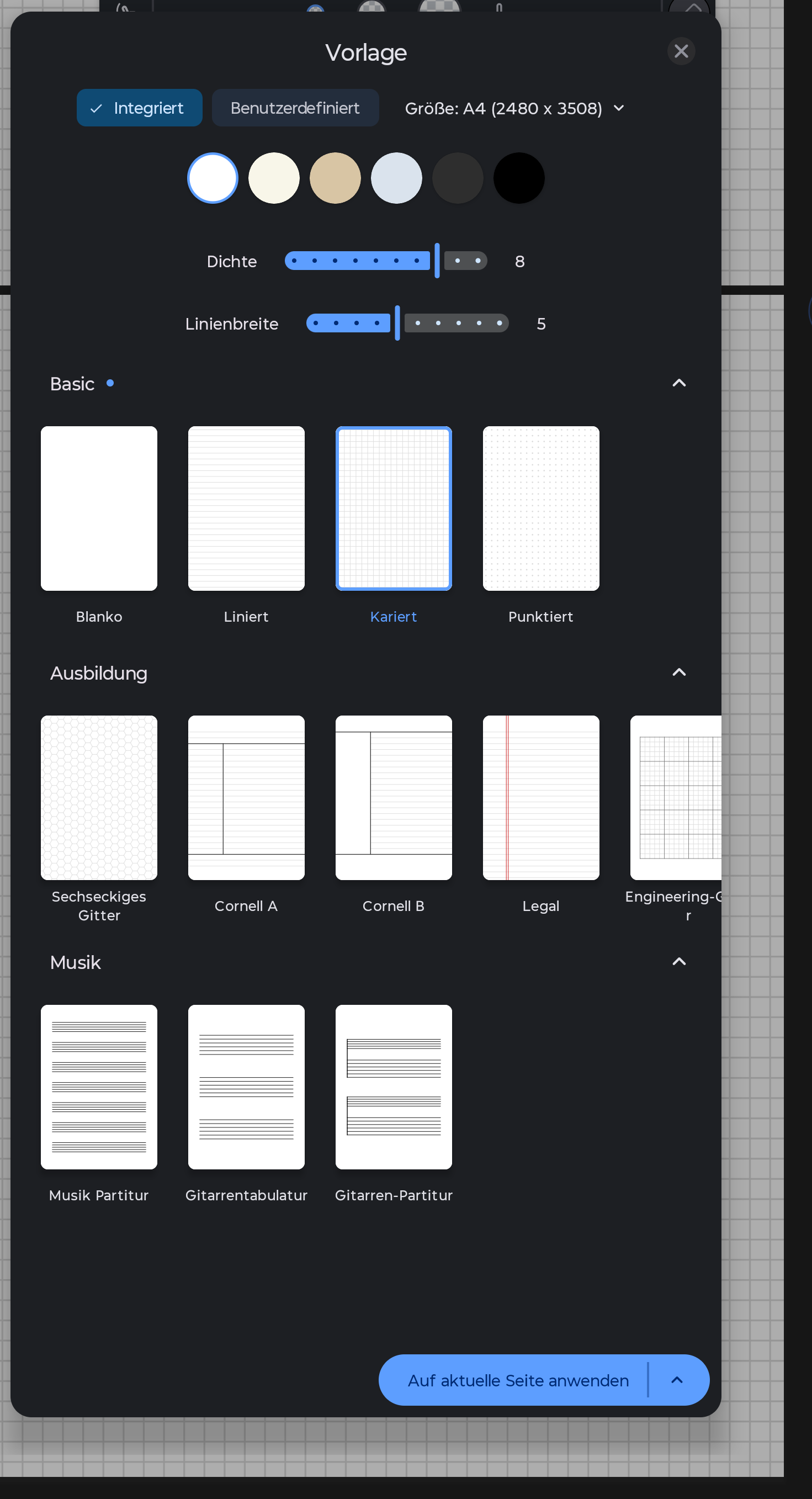Choose the Engineering grid template

(x=676, y=798)
